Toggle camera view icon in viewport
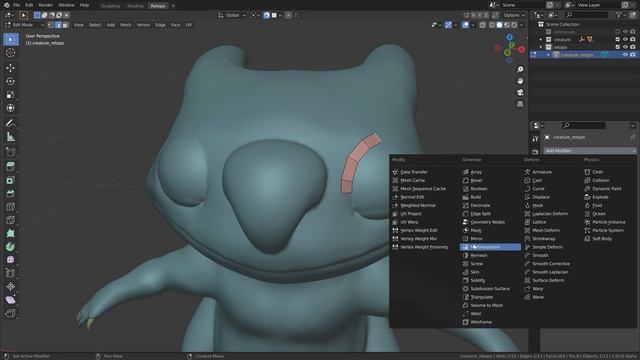The width and height of the screenshot is (640, 360). 520,93
